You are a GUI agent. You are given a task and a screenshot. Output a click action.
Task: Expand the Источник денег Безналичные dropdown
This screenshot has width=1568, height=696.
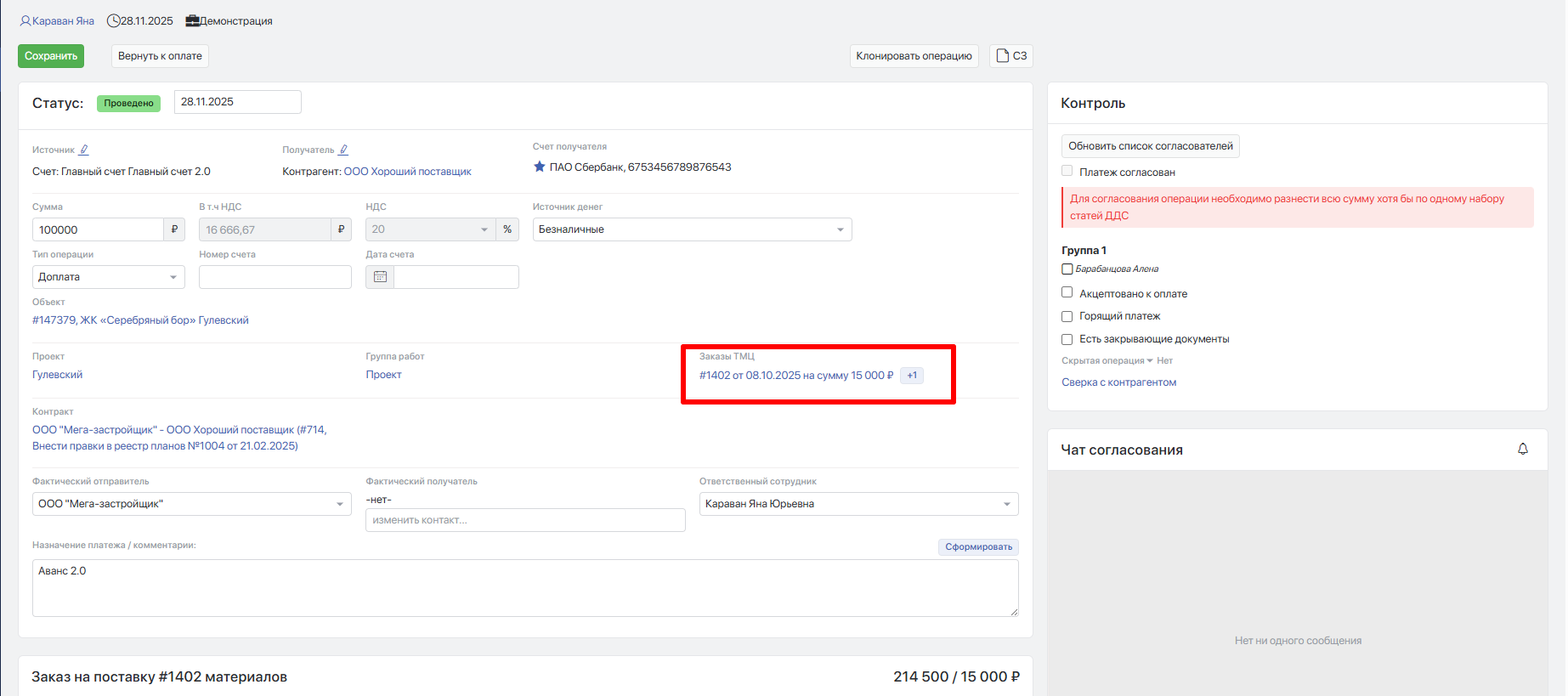coord(692,229)
